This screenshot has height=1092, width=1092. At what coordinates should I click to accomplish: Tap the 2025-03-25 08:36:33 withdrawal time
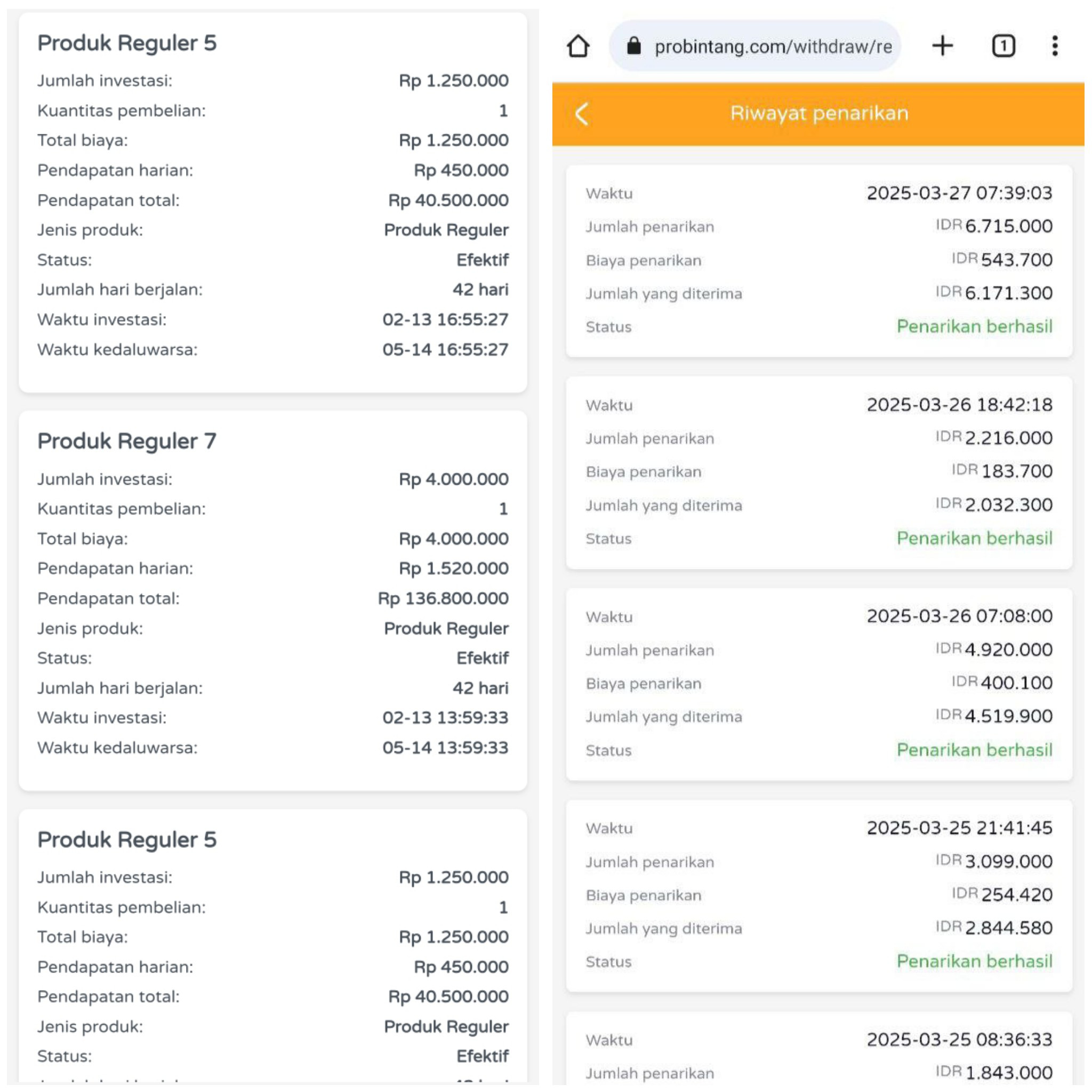[959, 1039]
